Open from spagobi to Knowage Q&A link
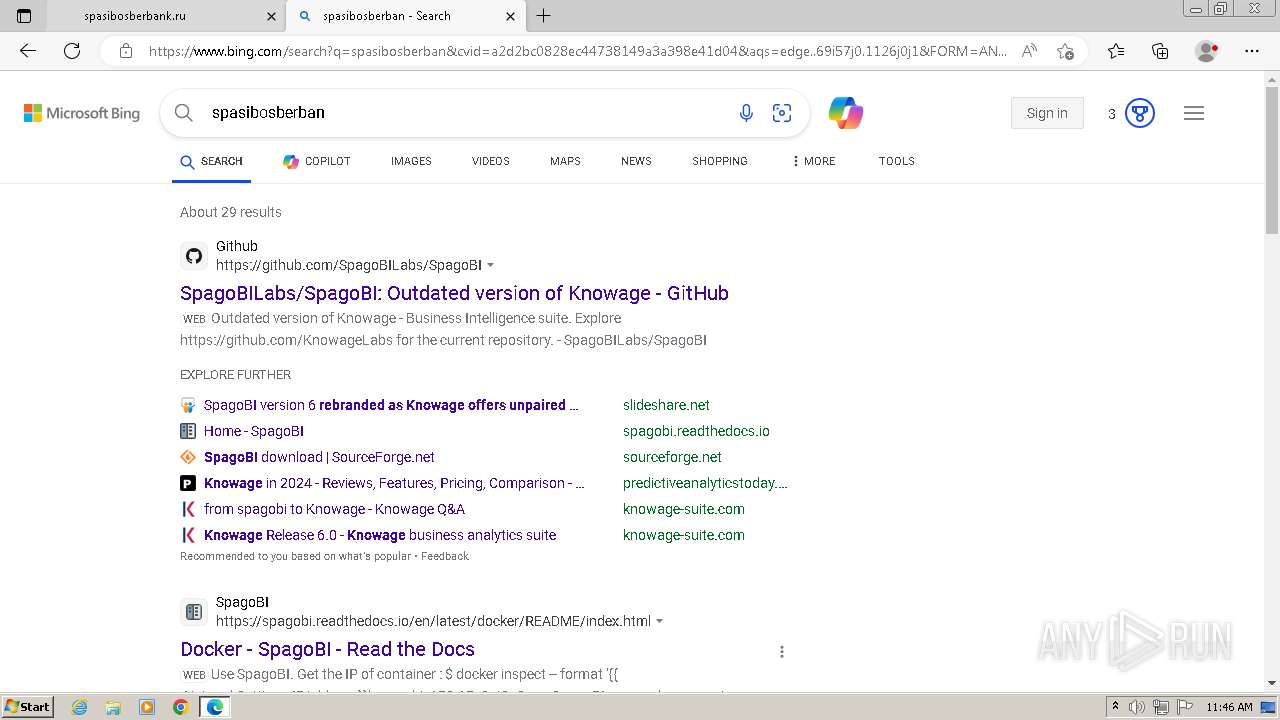This screenshot has height=720, width=1280. coord(334,509)
